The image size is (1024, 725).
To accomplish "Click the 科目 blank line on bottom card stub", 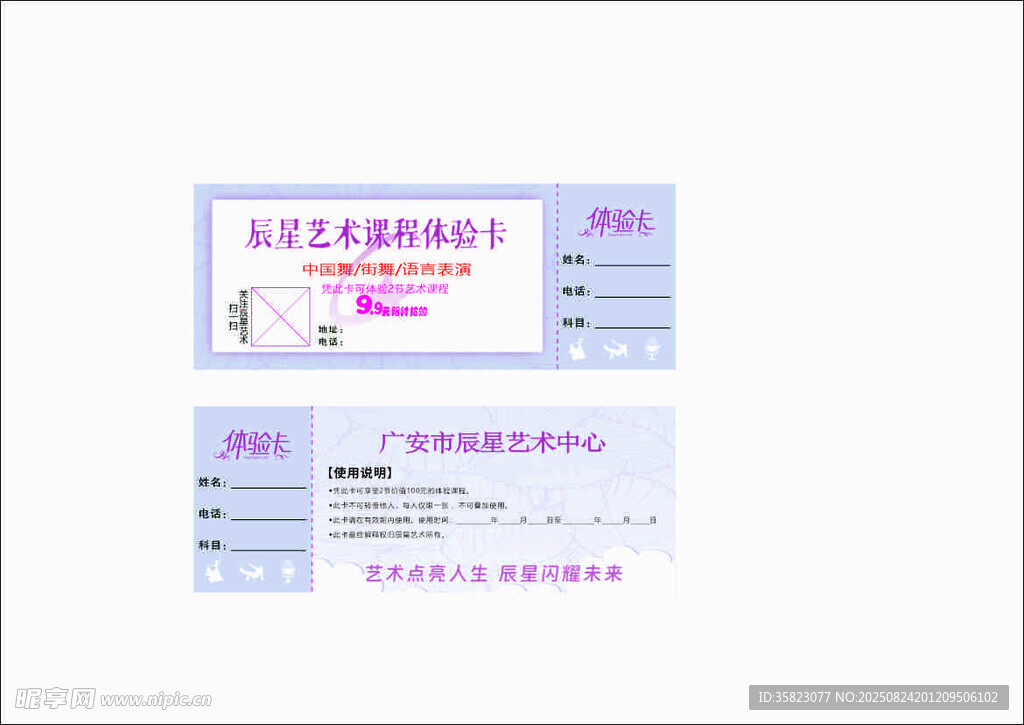I will tap(268, 550).
